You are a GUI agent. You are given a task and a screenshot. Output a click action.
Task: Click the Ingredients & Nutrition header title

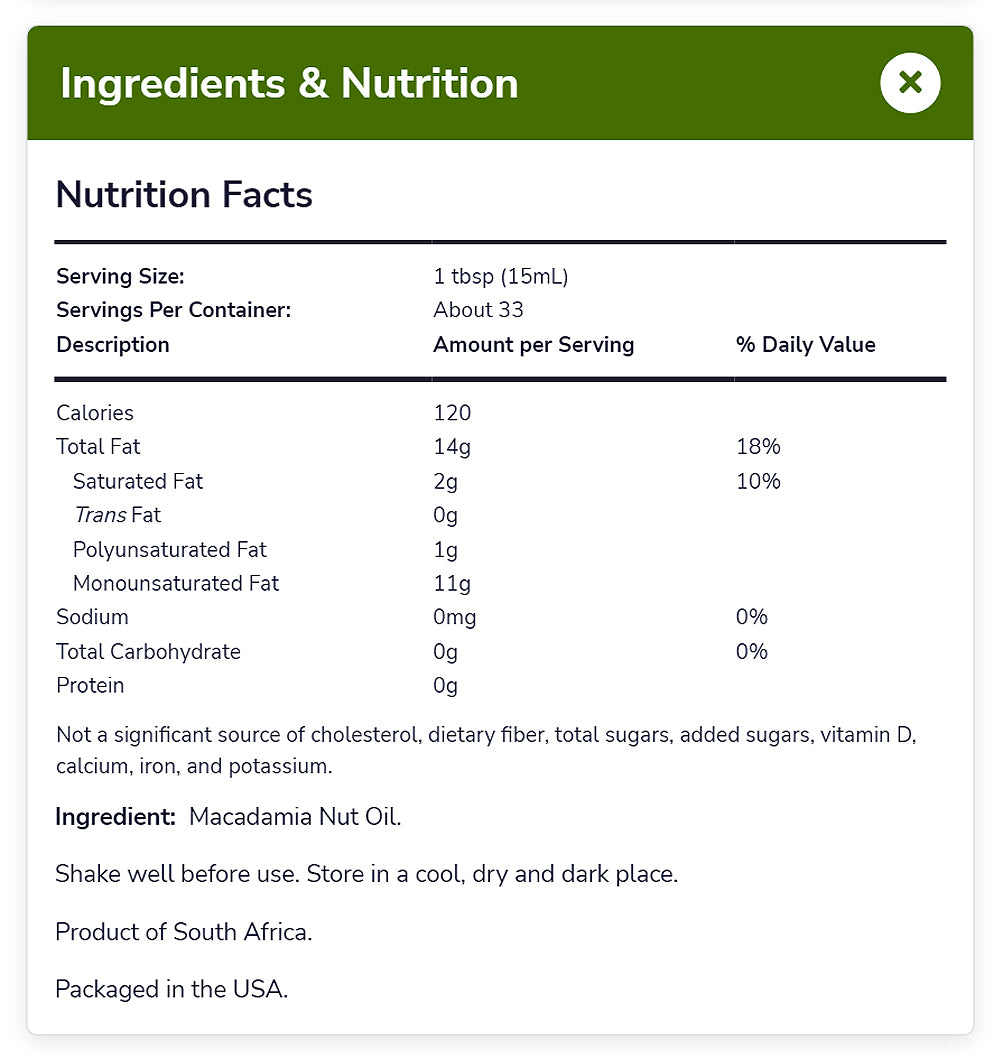tap(289, 83)
